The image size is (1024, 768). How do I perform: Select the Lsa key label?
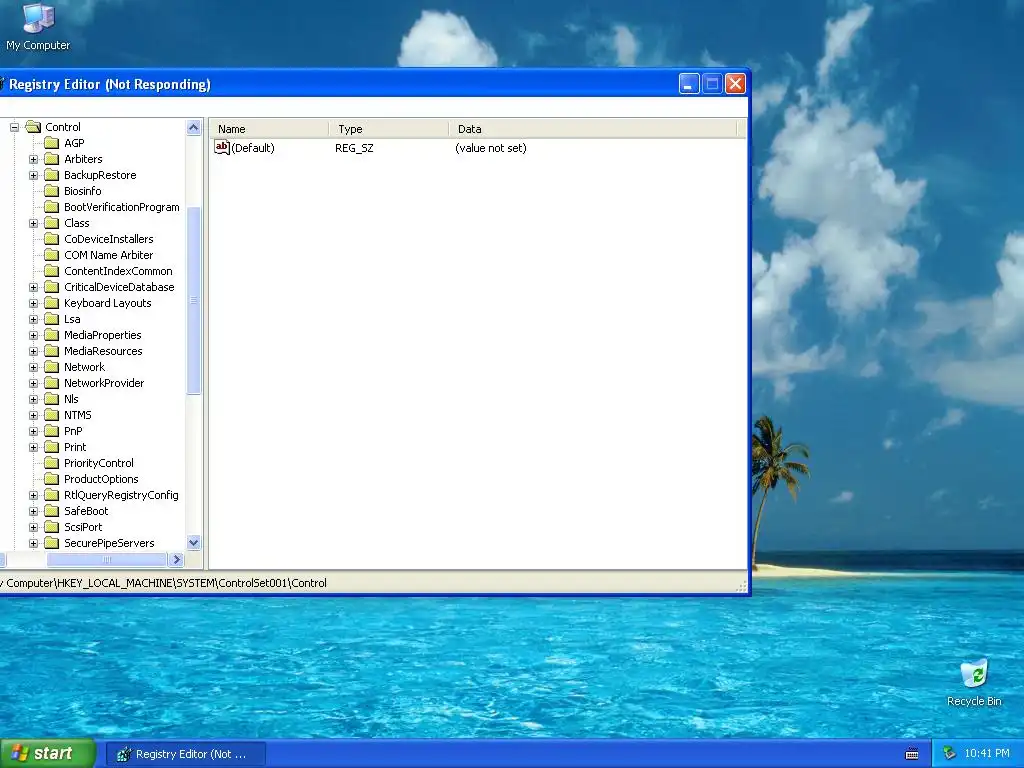tap(72, 319)
